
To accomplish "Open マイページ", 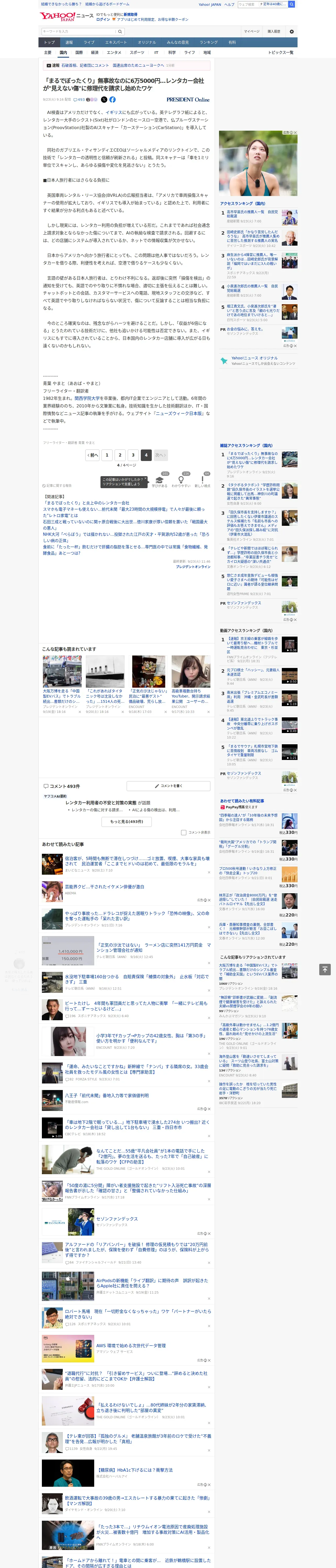I will click(251, 31).
